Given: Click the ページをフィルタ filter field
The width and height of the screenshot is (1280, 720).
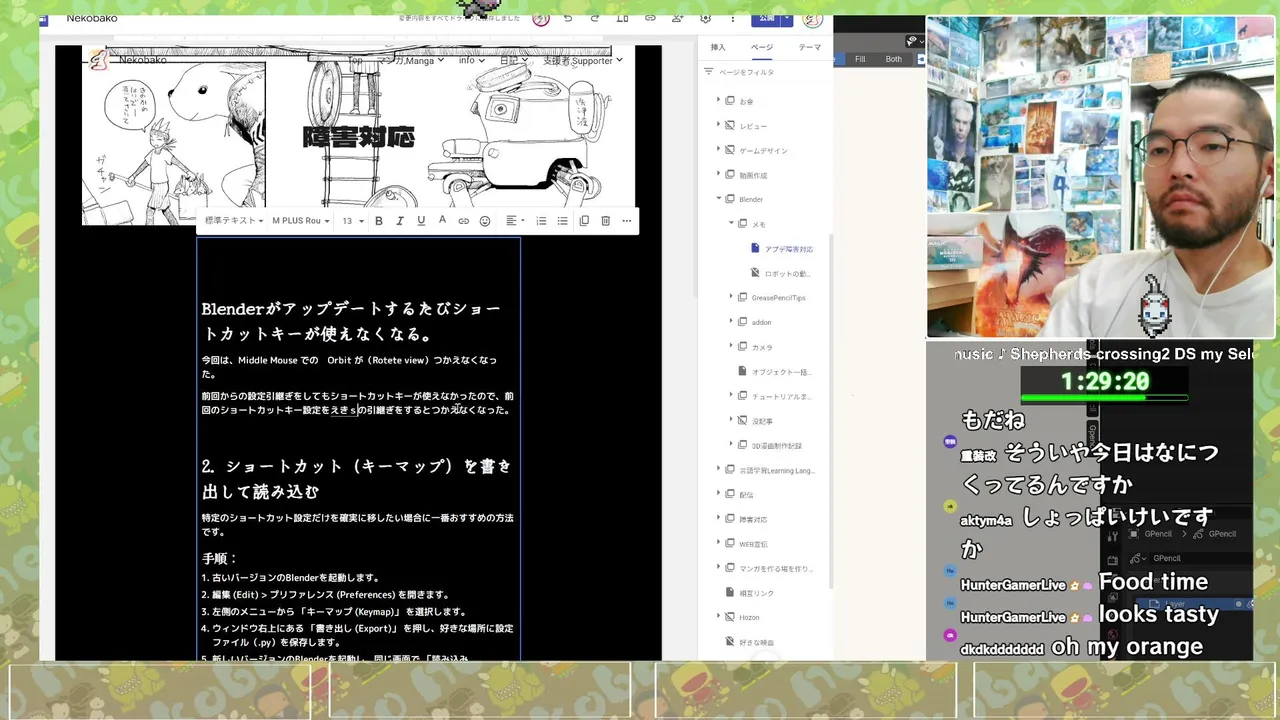Looking at the screenshot, I should pyautogui.click(x=765, y=72).
